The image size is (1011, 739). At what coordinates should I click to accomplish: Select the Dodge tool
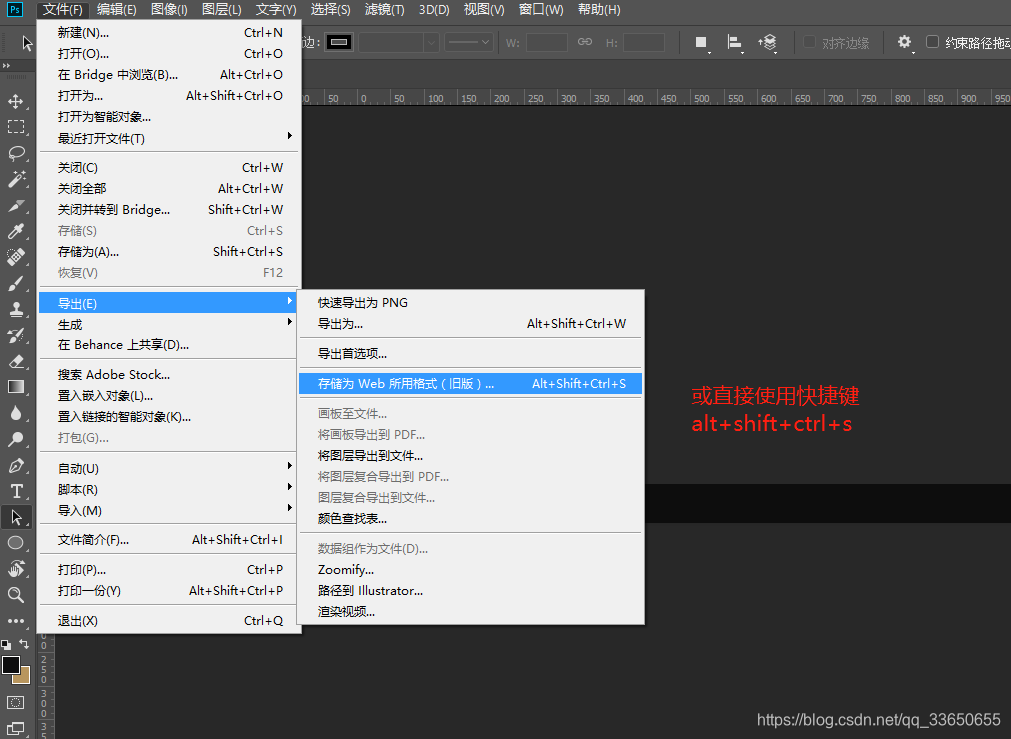coord(15,439)
